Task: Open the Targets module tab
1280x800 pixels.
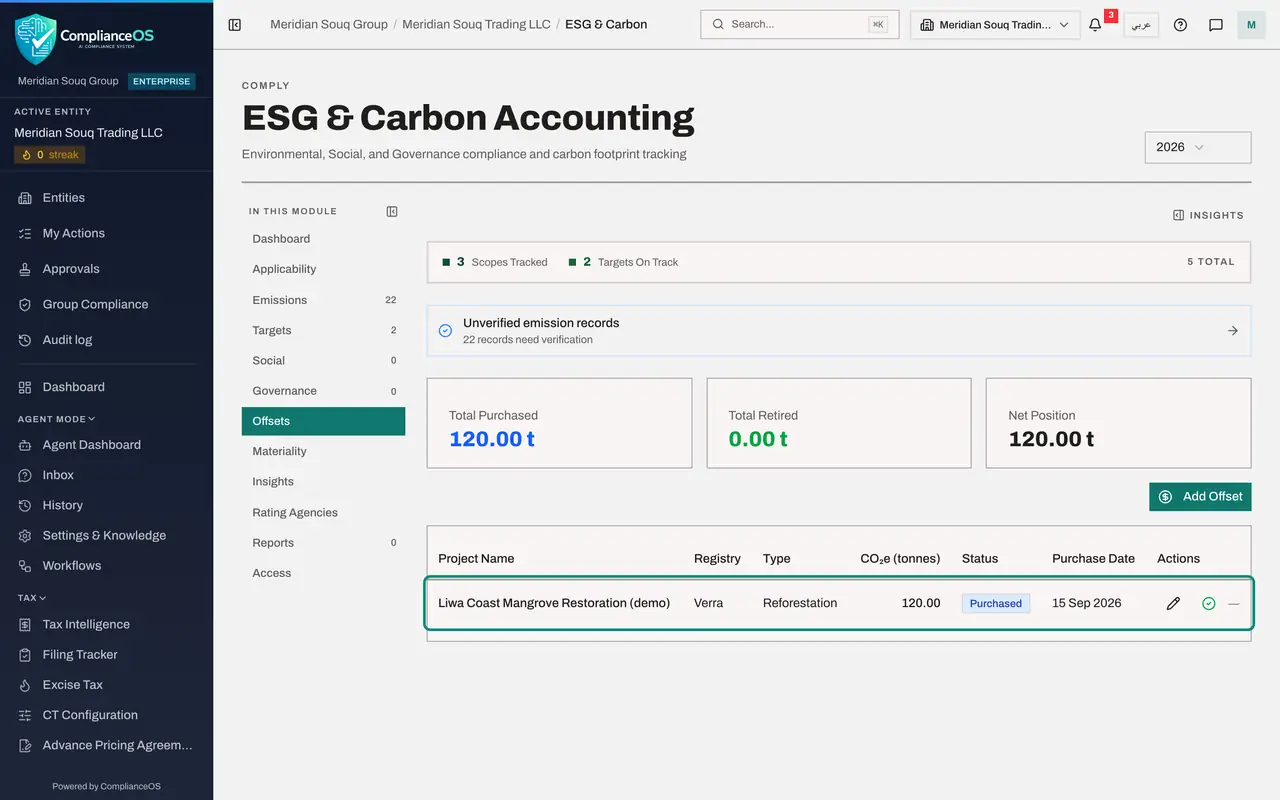Action: point(323,330)
